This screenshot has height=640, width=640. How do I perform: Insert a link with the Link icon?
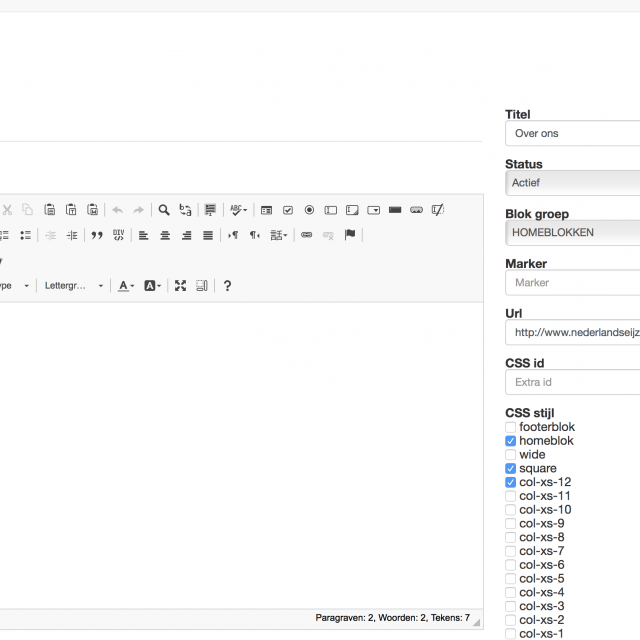(307, 235)
